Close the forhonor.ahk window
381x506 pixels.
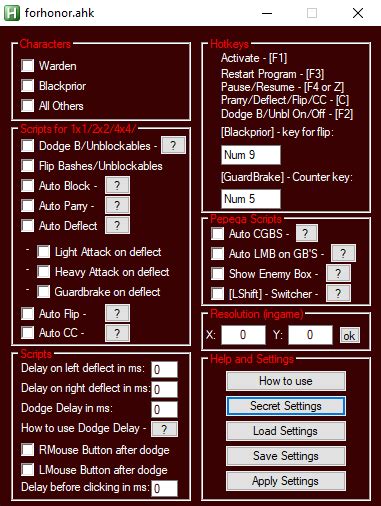(358, 13)
